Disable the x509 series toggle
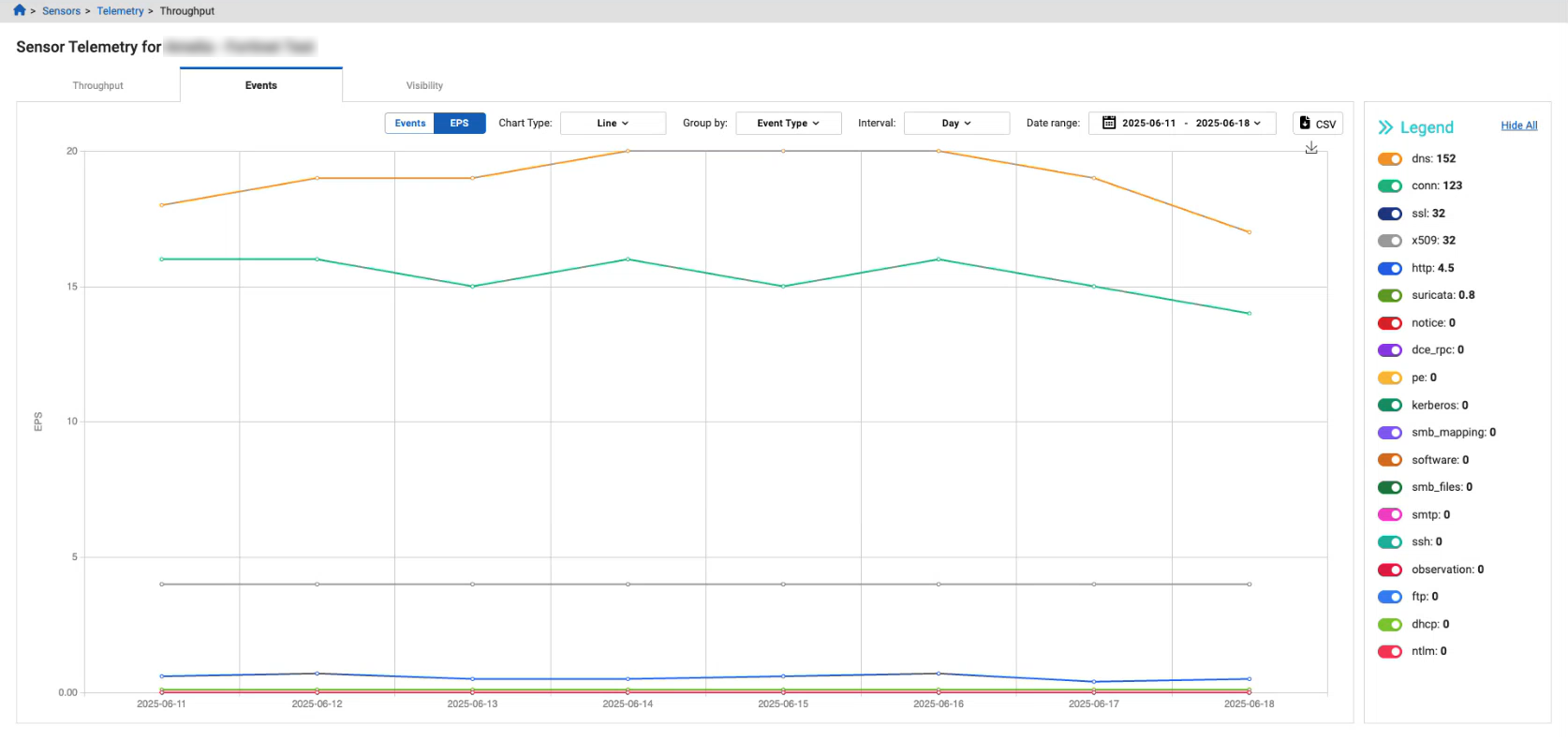Viewport: 1568px width, 741px height. (1390, 241)
